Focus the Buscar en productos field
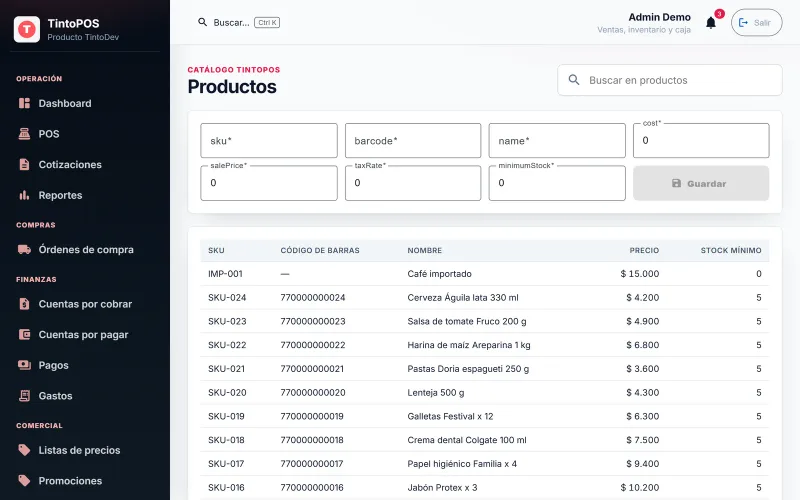 pos(669,80)
